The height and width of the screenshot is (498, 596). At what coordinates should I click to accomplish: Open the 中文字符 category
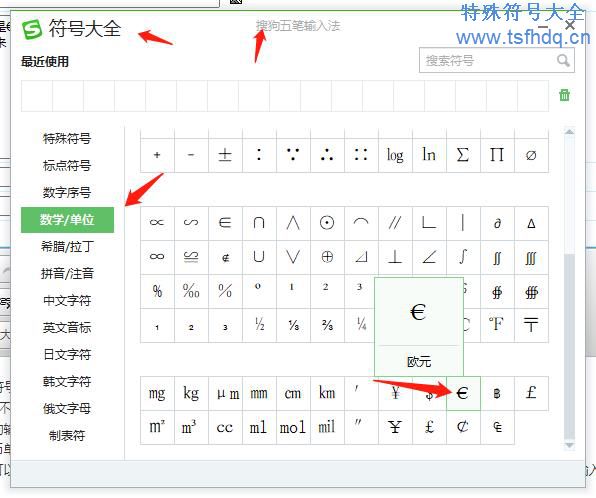coord(67,300)
